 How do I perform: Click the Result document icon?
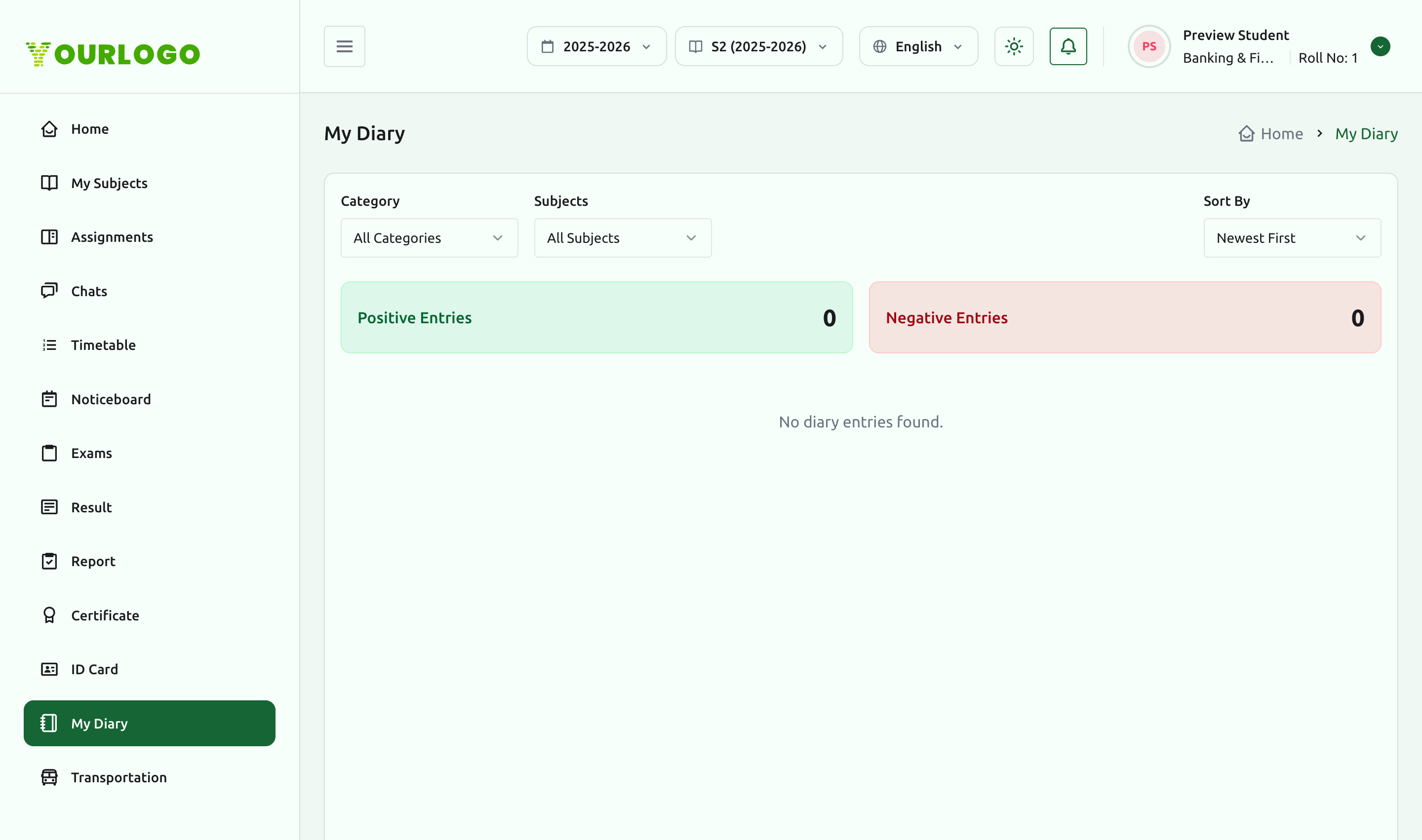(49, 507)
